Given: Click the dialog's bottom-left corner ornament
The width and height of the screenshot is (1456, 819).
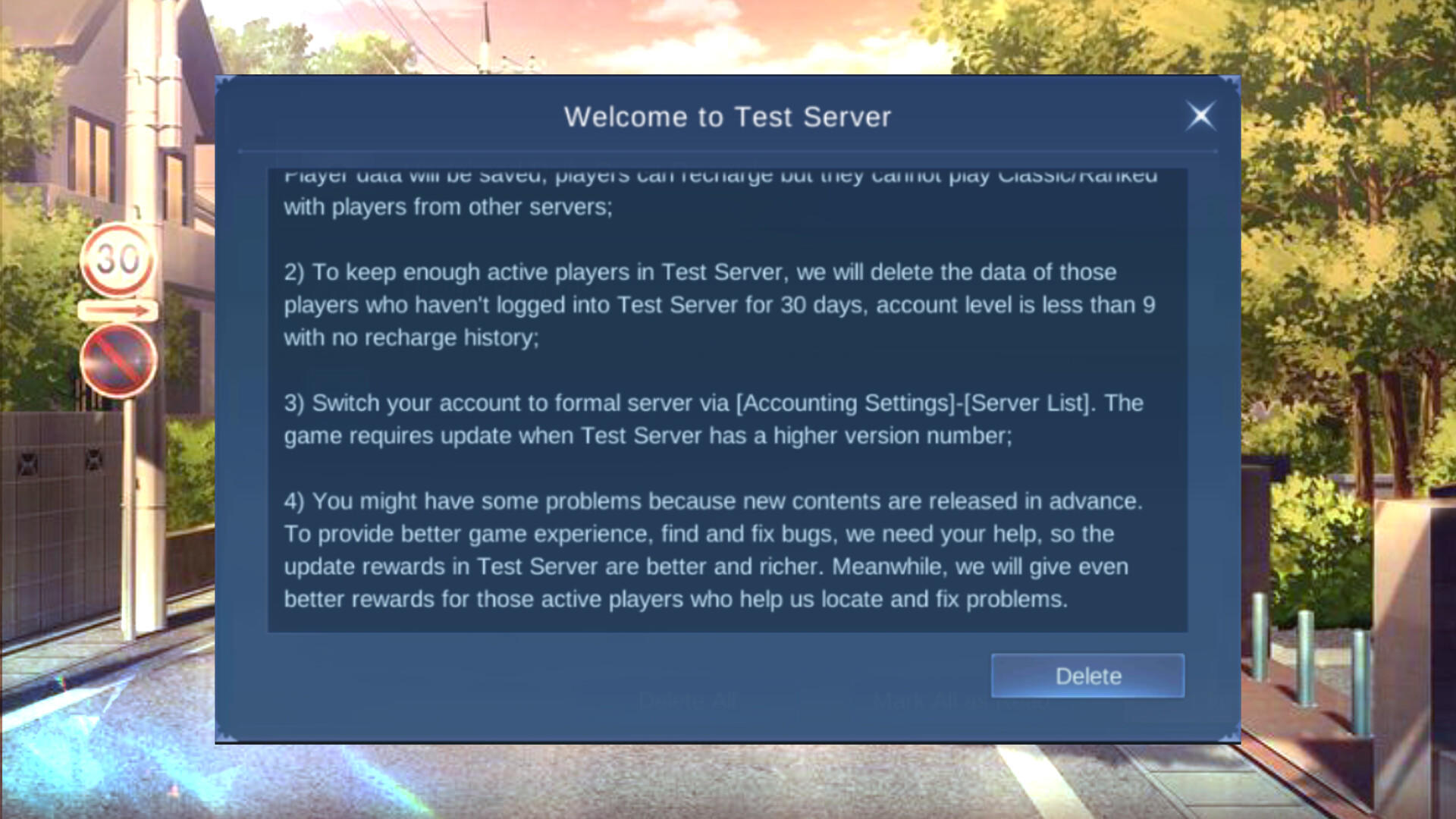Looking at the screenshot, I should point(226,733).
